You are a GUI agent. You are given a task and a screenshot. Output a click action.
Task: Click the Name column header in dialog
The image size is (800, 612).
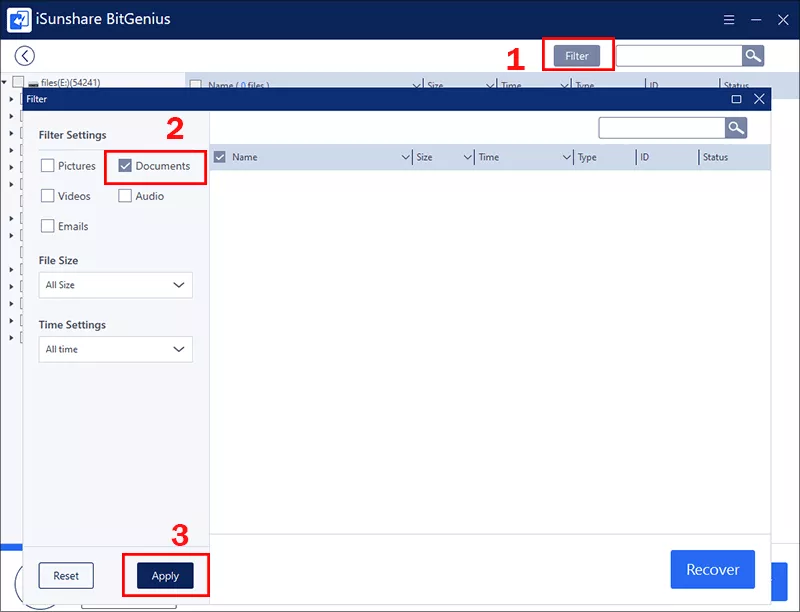click(245, 157)
